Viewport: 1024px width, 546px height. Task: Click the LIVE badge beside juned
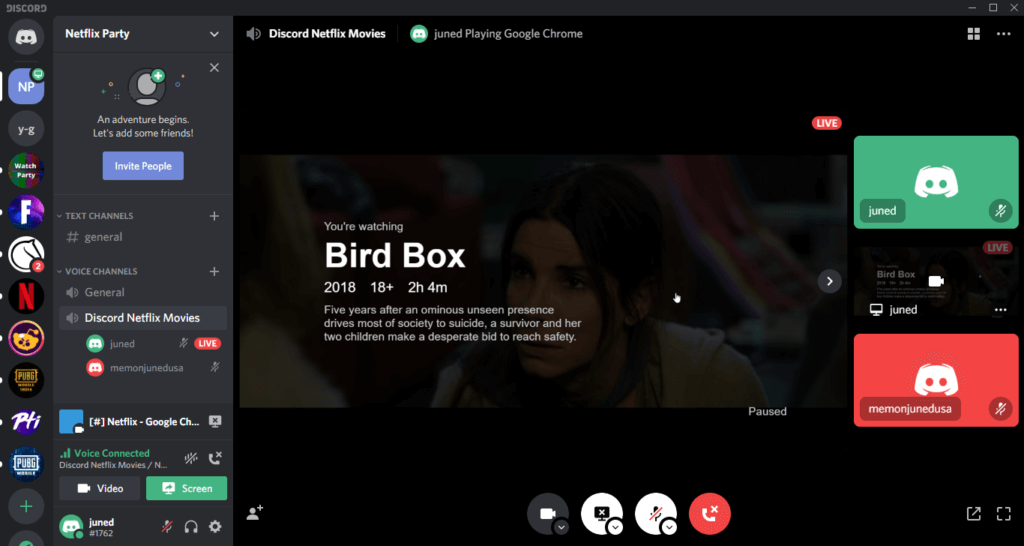(208, 344)
